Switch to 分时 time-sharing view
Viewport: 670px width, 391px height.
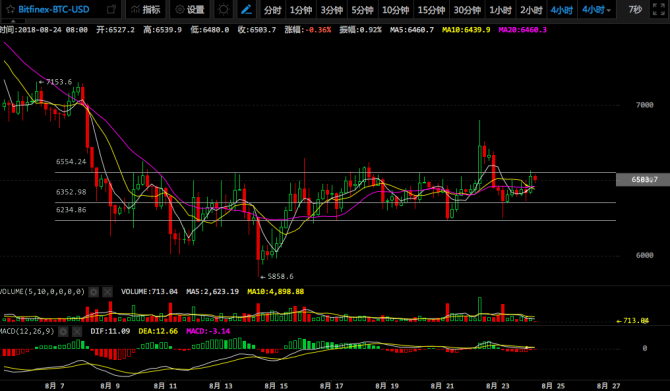pos(272,10)
